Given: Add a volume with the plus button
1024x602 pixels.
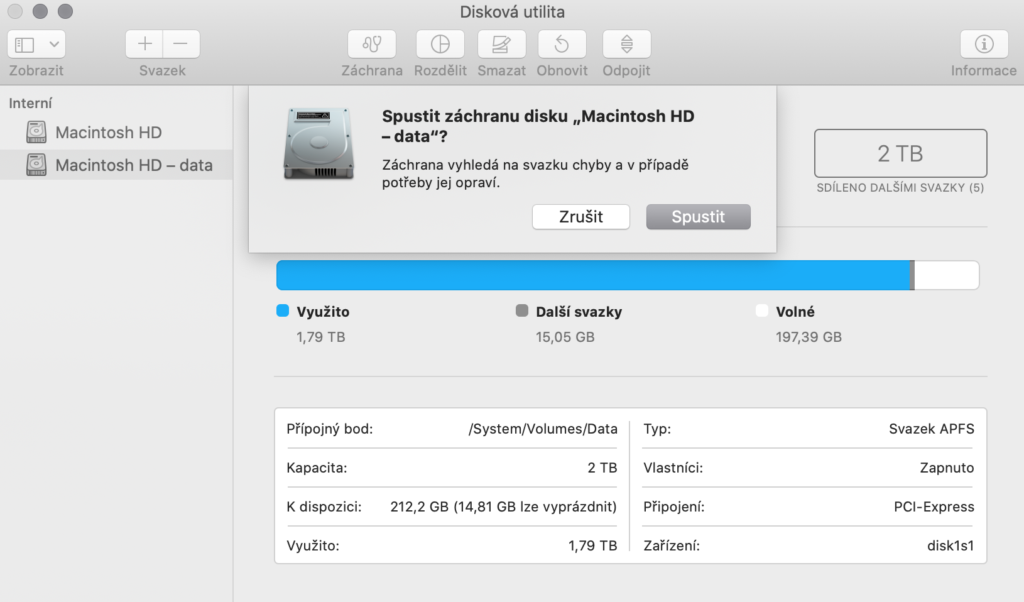Looking at the screenshot, I should pos(144,44).
